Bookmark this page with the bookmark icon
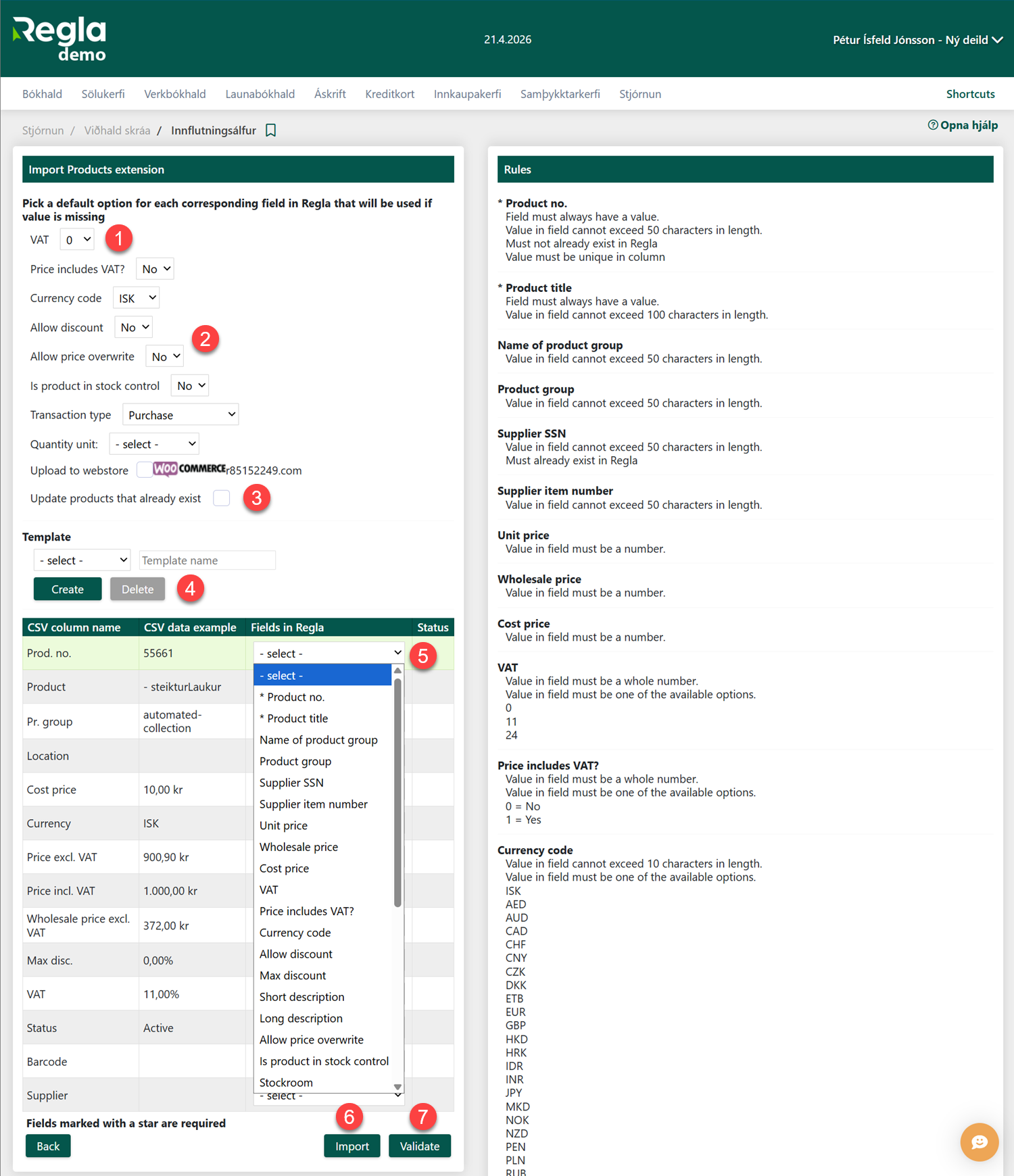 click(x=270, y=130)
